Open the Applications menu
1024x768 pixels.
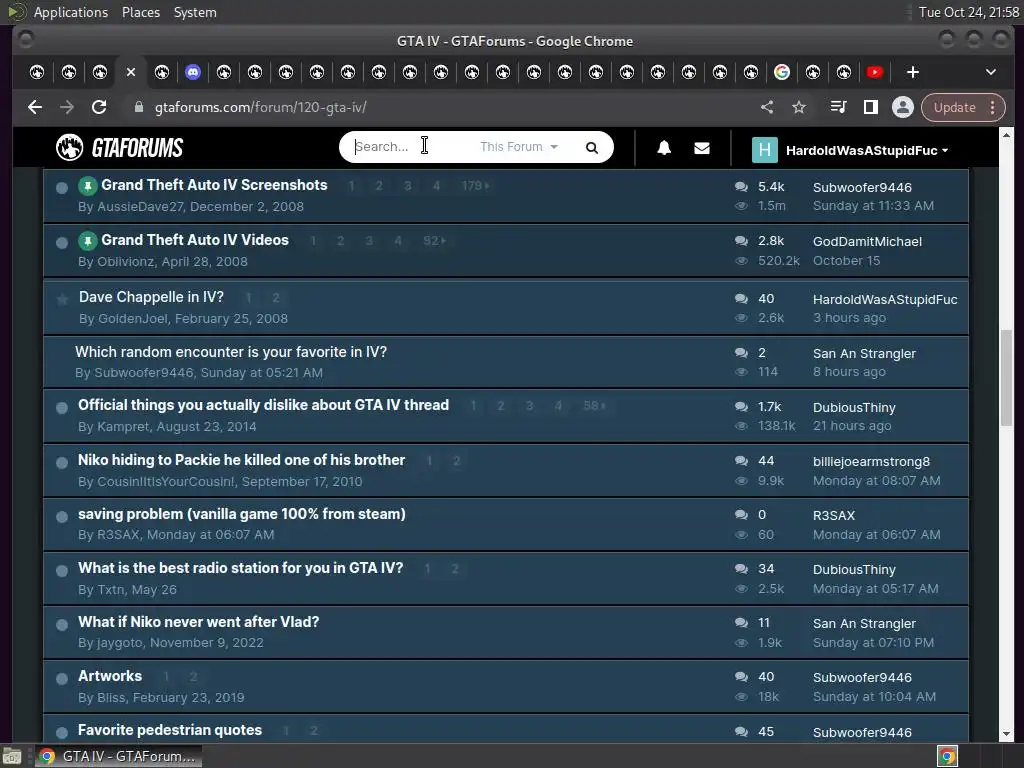[71, 12]
